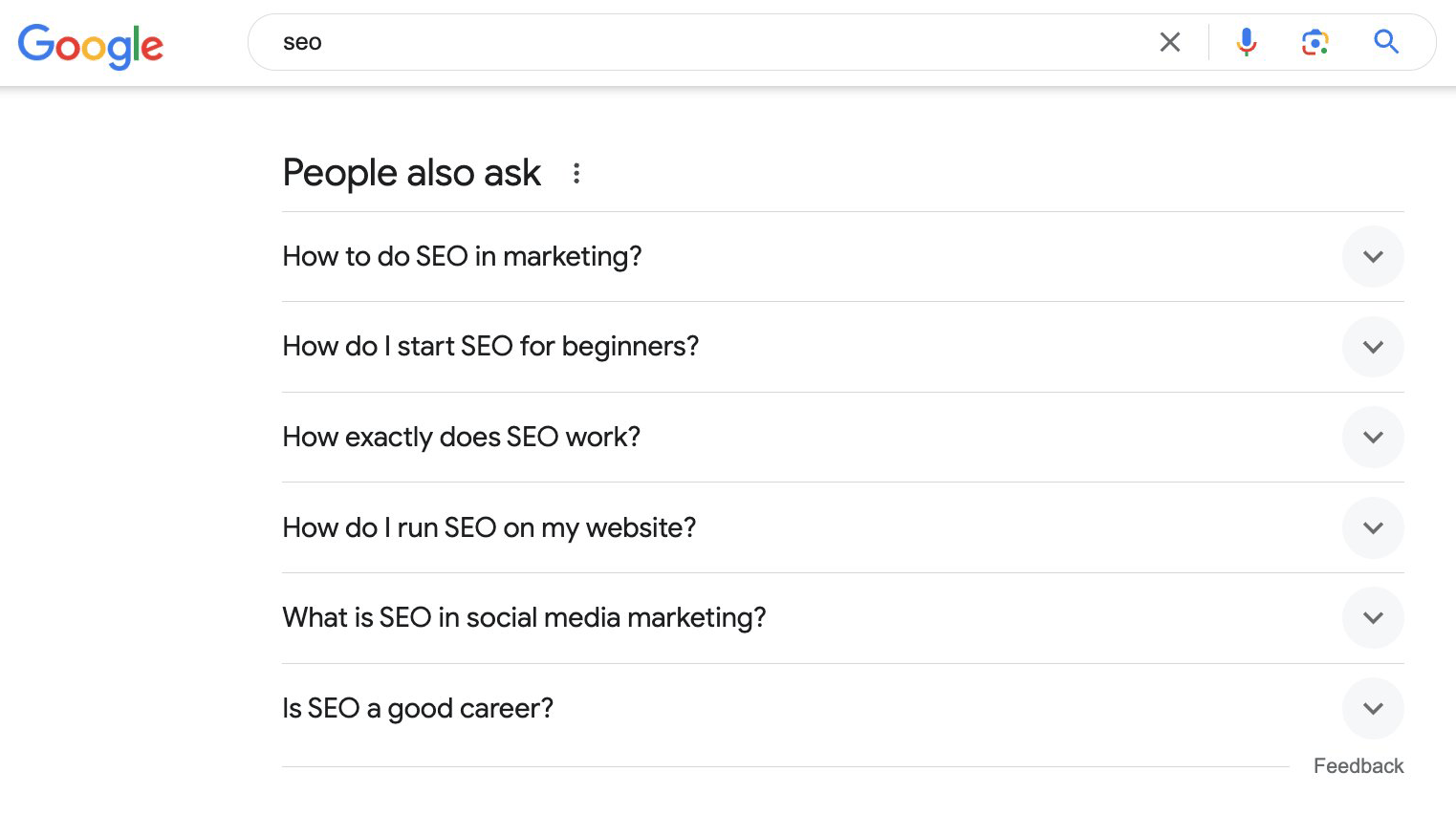Select question "How do I run SEO on my website?"
The height and width of the screenshot is (815, 1456).
[x=489, y=527]
